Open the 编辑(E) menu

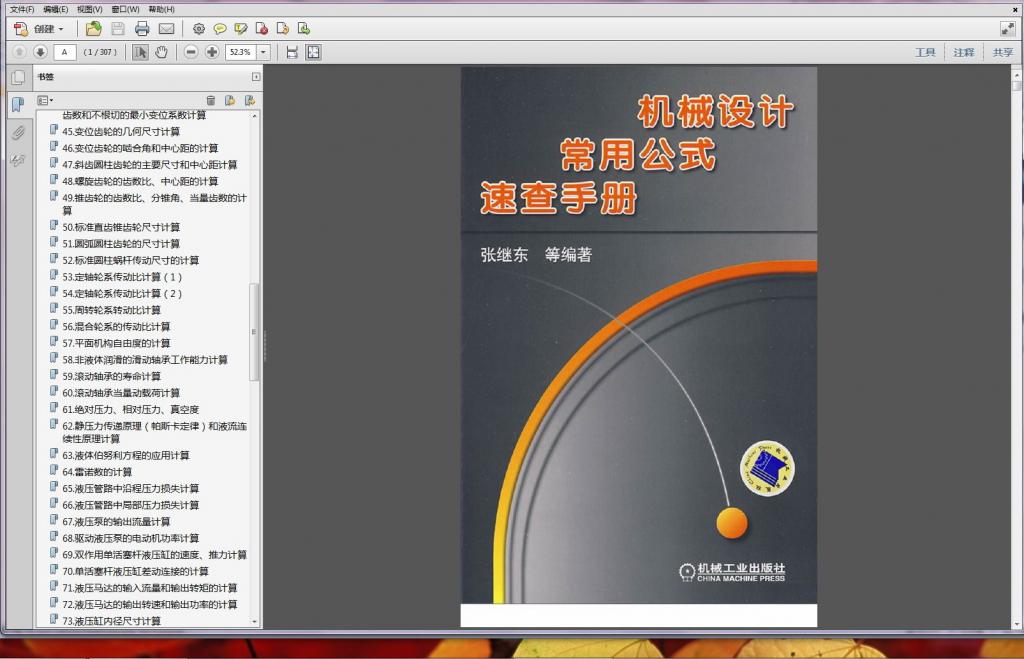pyautogui.click(x=56, y=9)
